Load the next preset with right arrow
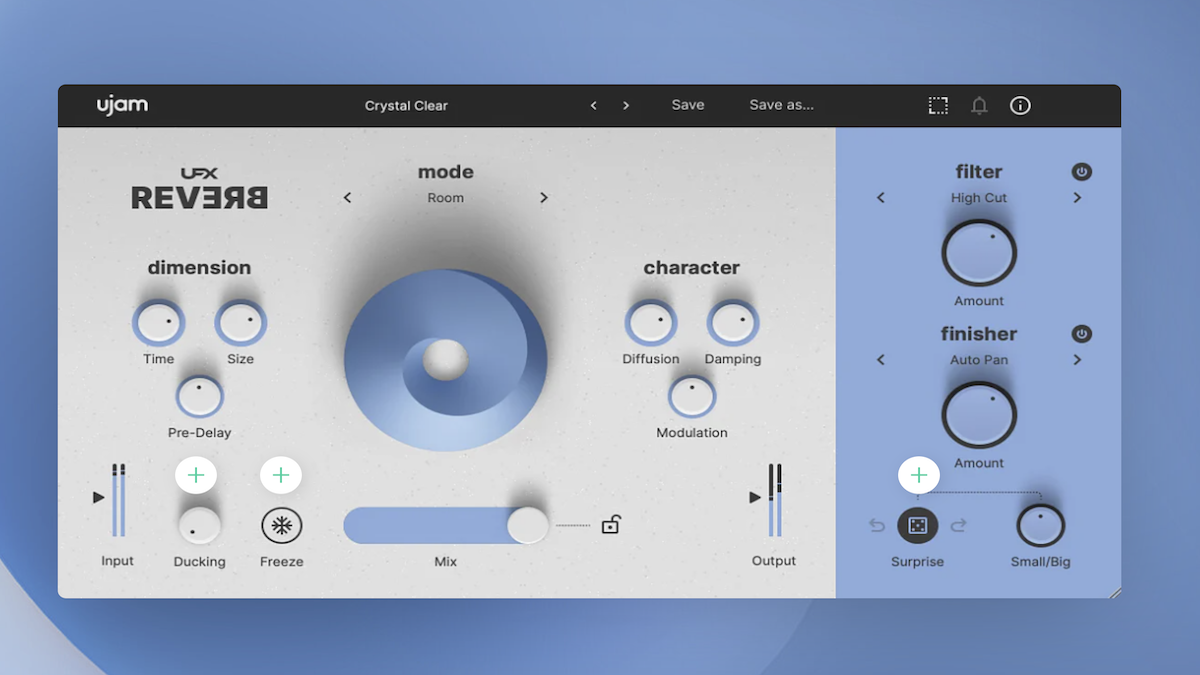The image size is (1200, 675). (x=626, y=105)
